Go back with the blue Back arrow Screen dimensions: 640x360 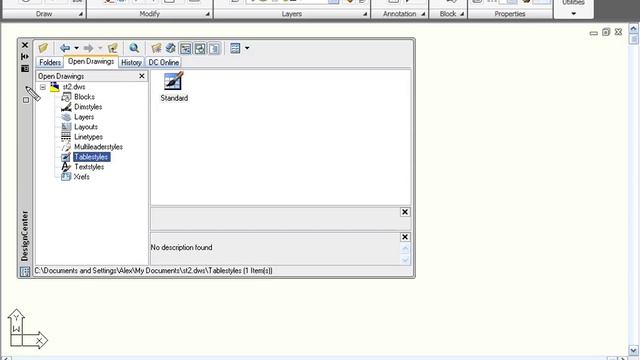coord(65,48)
